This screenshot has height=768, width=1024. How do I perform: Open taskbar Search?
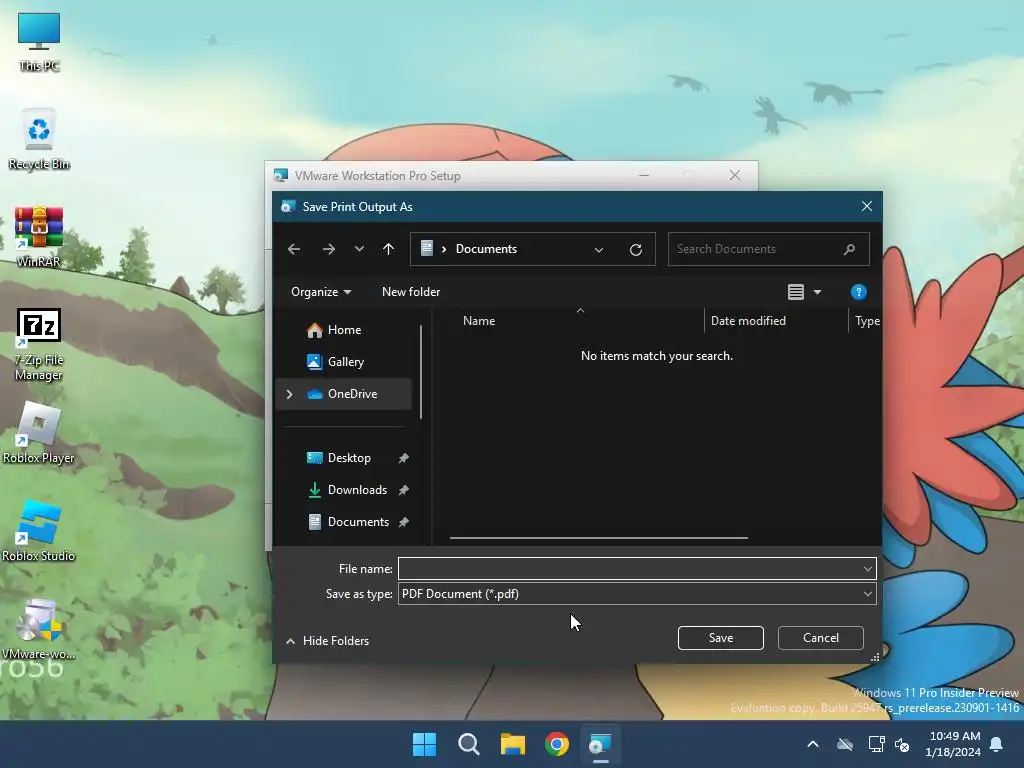pyautogui.click(x=469, y=744)
